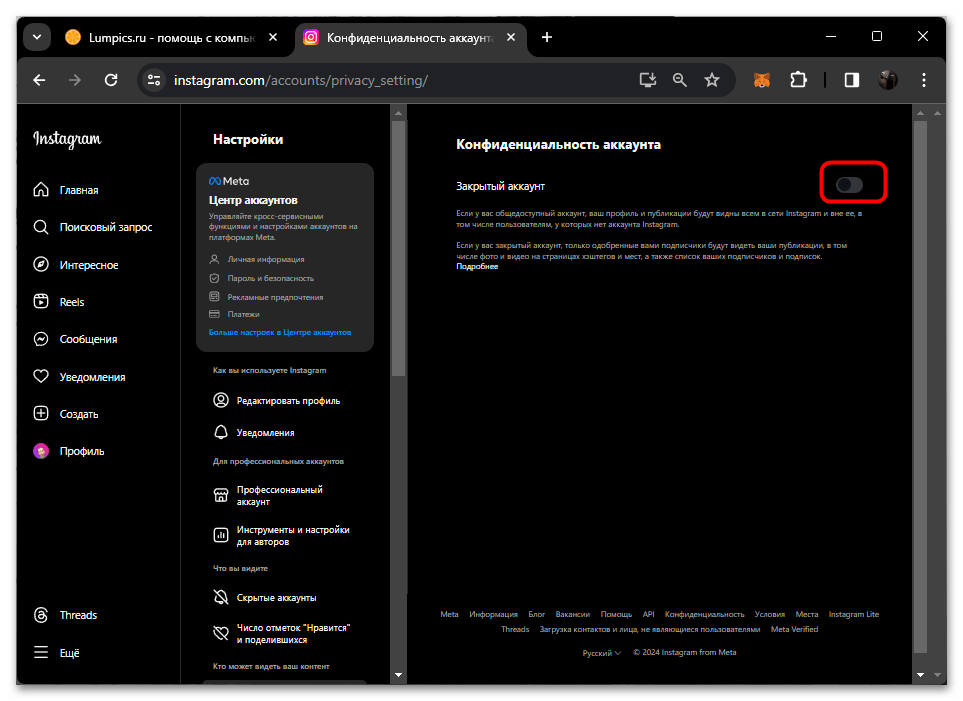Click the Instagram logo

coord(67,139)
